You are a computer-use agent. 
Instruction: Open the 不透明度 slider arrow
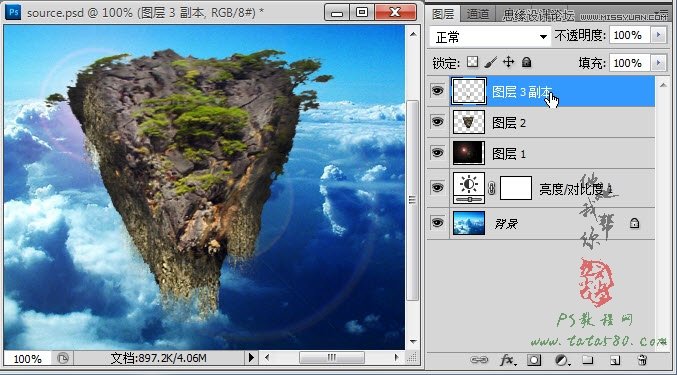click(658, 35)
